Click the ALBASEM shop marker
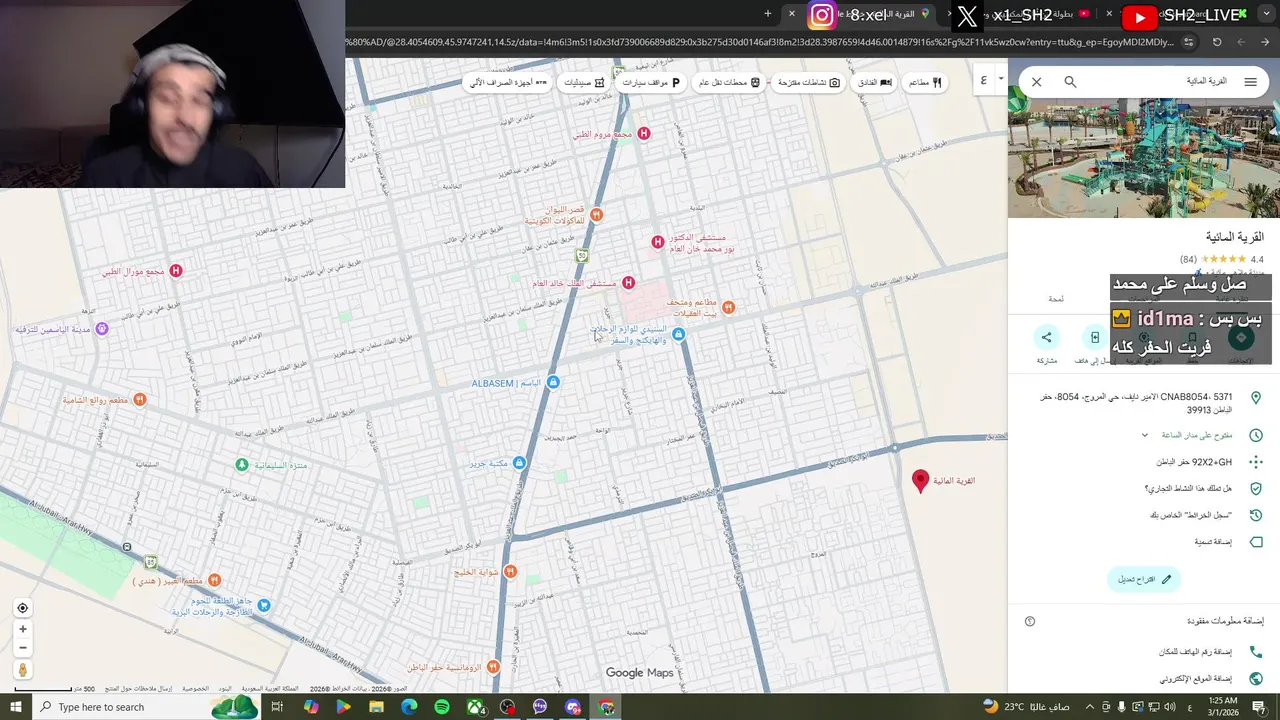The image size is (1280, 720). [x=553, y=383]
